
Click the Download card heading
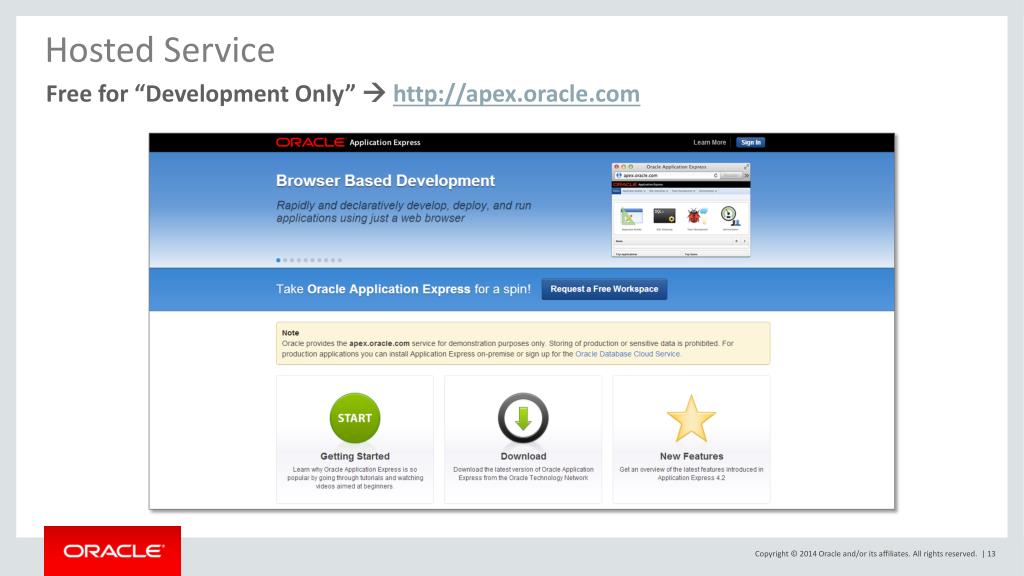coord(523,456)
